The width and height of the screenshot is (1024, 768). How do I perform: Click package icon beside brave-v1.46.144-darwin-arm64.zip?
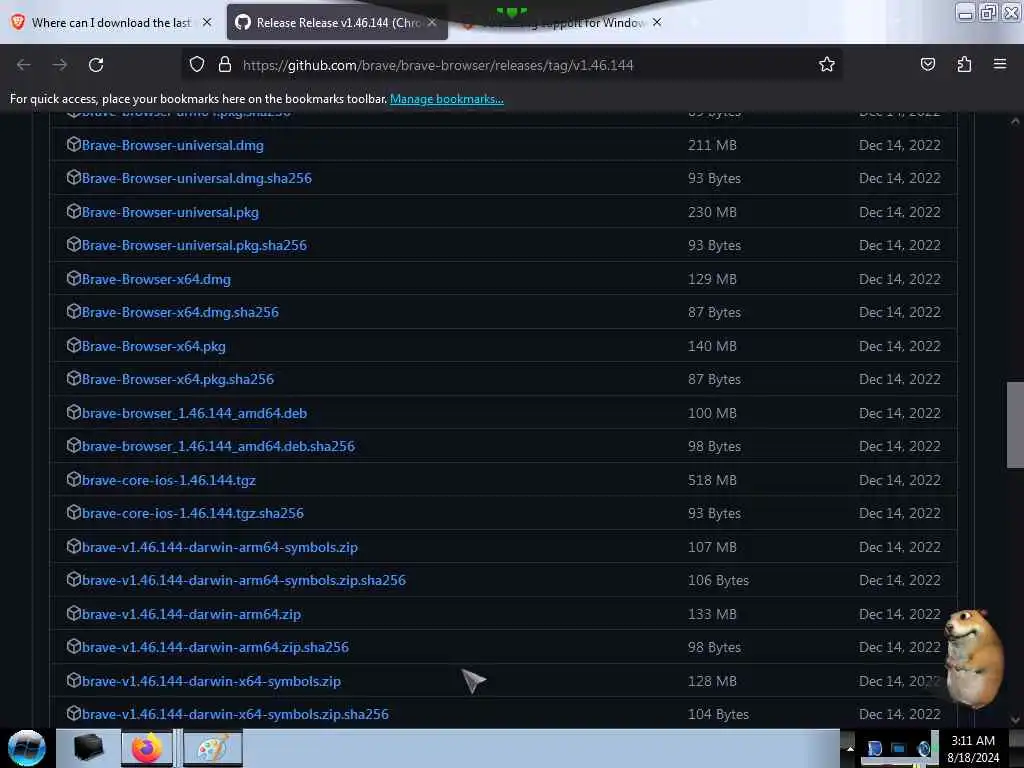tap(74, 613)
